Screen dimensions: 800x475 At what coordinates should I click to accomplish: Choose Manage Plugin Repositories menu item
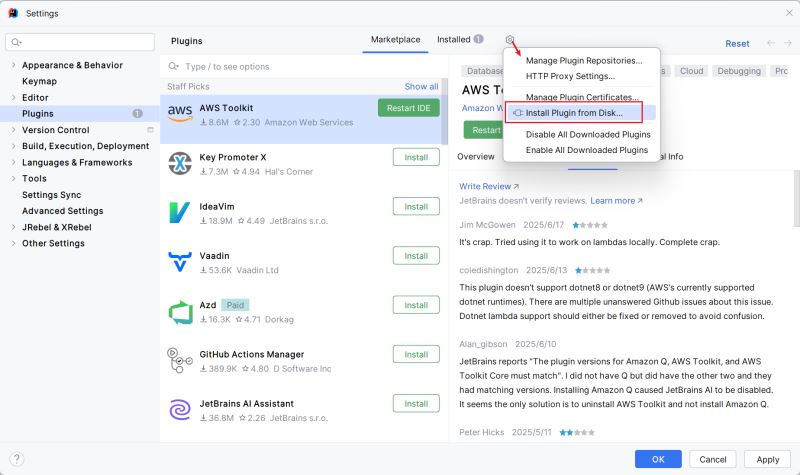click(582, 60)
